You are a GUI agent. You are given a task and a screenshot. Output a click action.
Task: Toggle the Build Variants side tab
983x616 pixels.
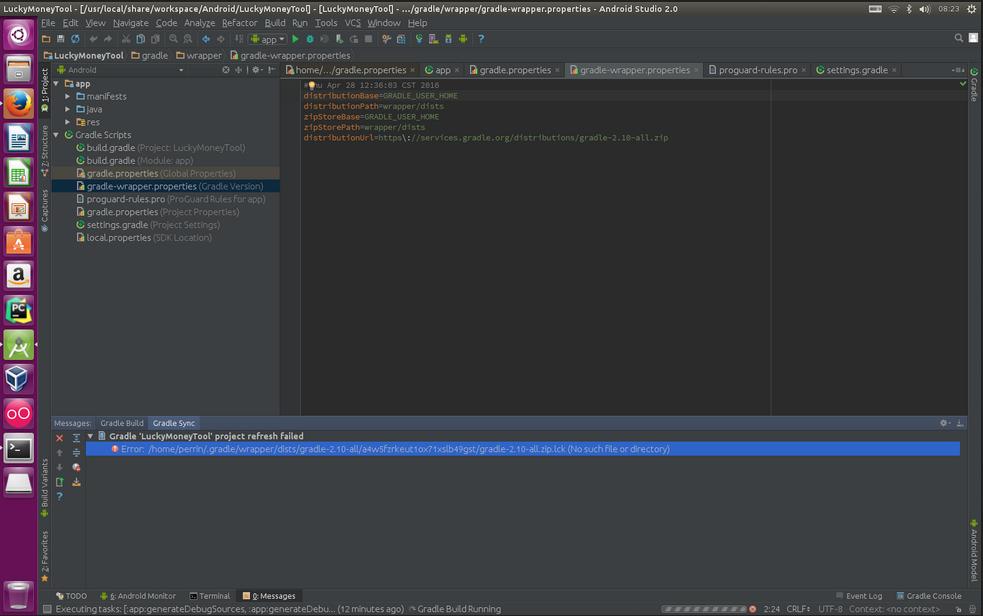pos(45,488)
